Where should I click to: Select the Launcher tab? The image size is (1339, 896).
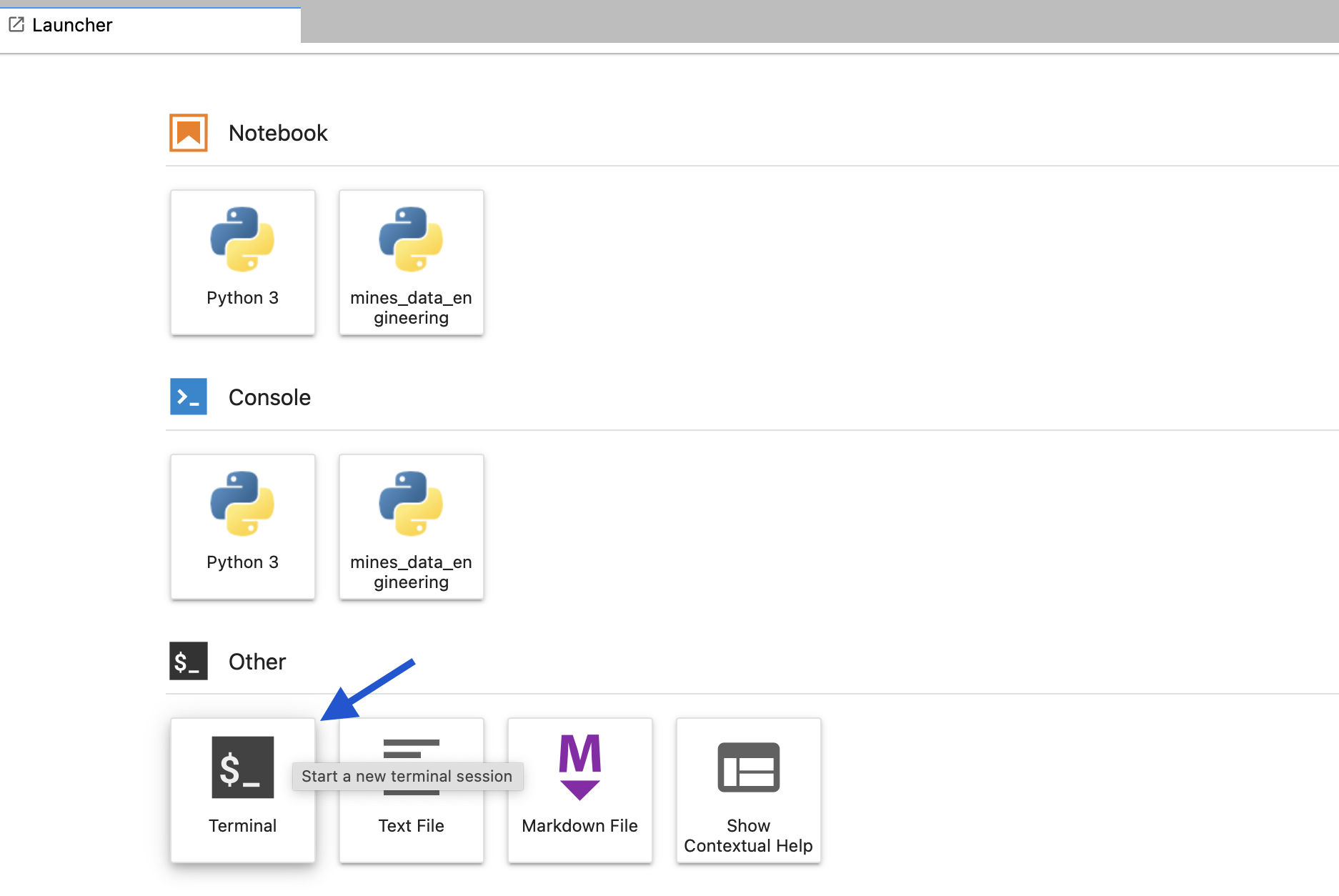tap(150, 25)
